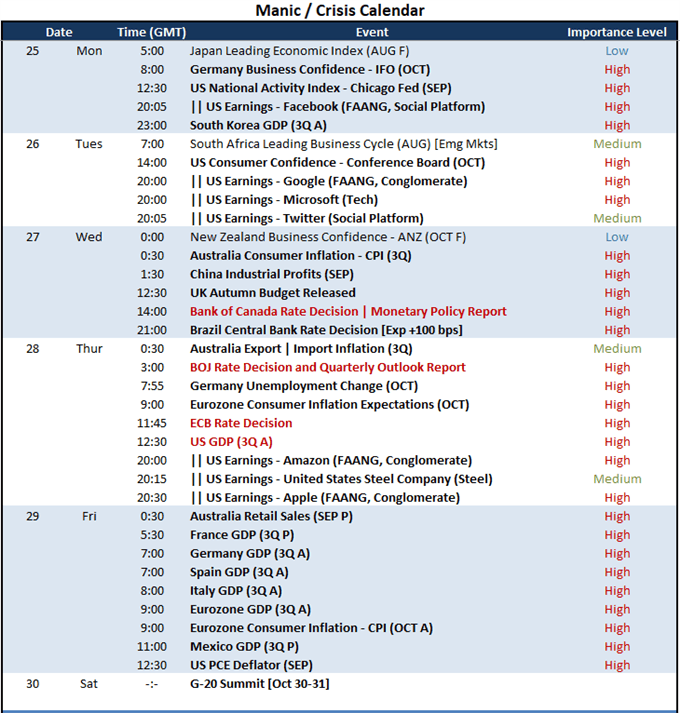Click the date cell '25'

pyautogui.click(x=32, y=51)
